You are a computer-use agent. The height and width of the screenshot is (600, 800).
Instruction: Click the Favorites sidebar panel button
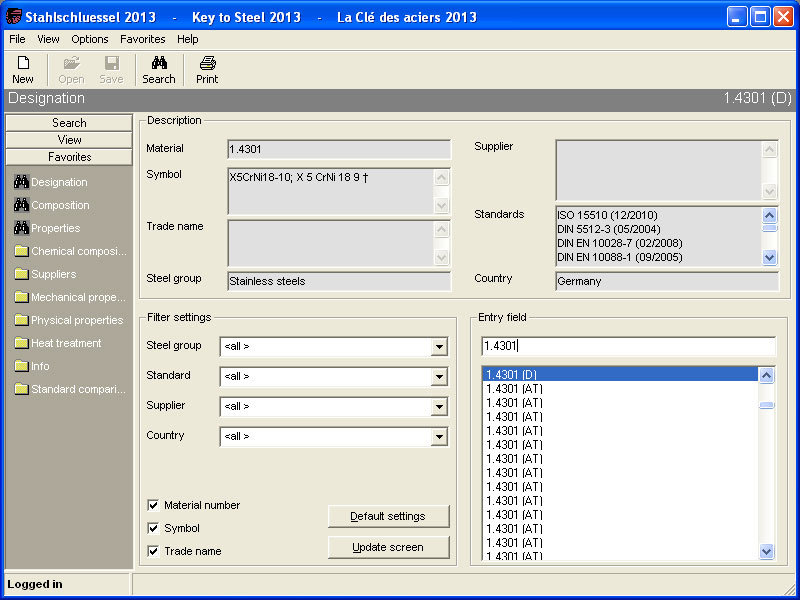pos(69,157)
